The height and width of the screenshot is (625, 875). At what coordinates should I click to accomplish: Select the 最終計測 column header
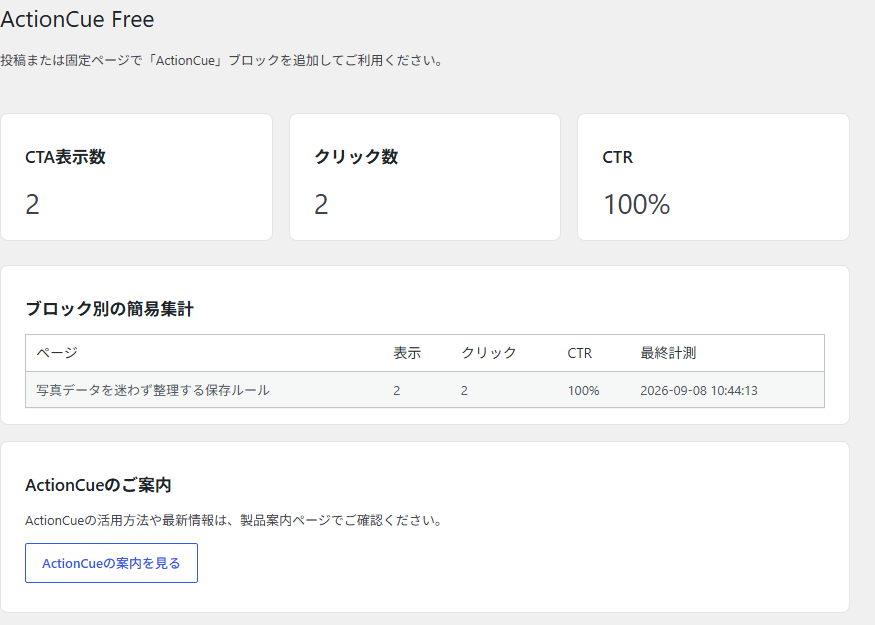(668, 353)
